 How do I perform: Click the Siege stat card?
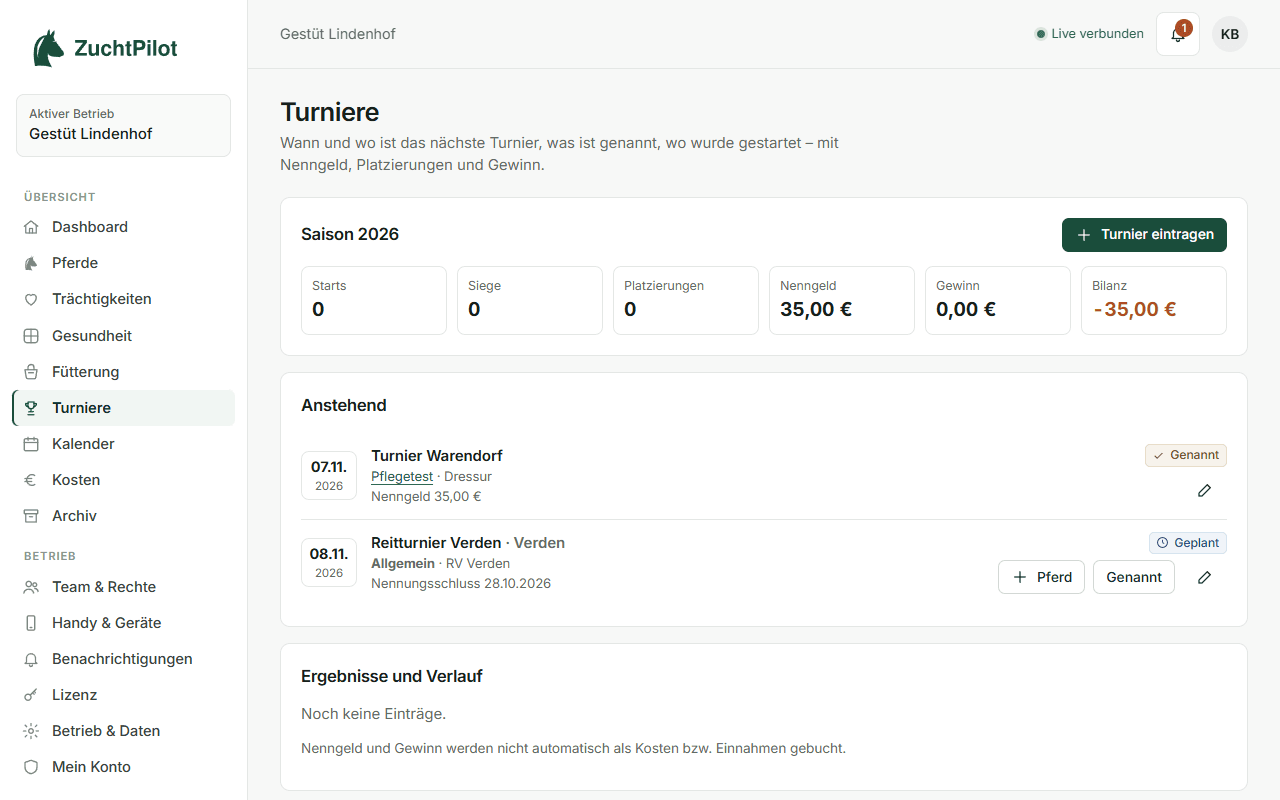click(530, 300)
